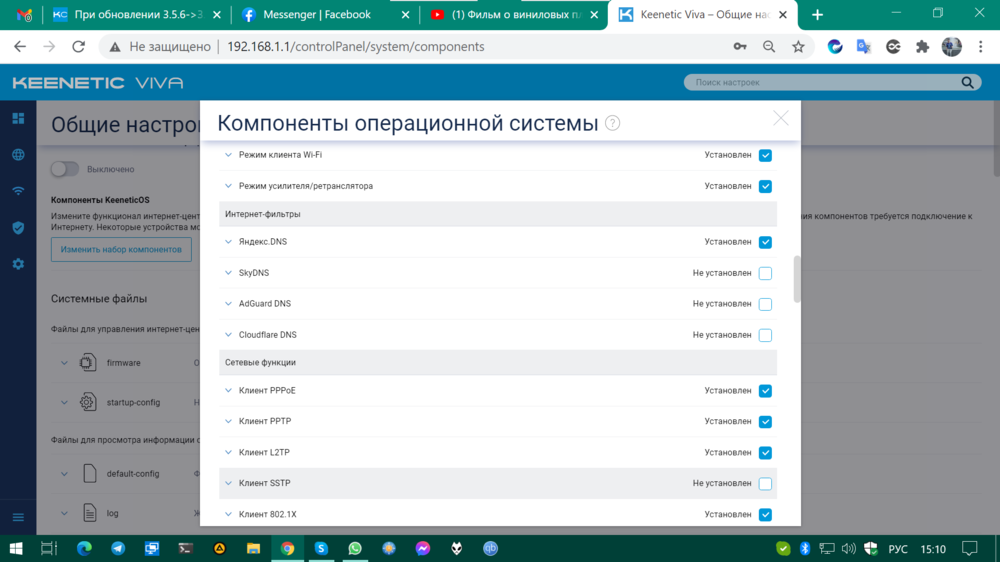
Task: Click the Изменить набор компонентов button
Action: point(121,249)
